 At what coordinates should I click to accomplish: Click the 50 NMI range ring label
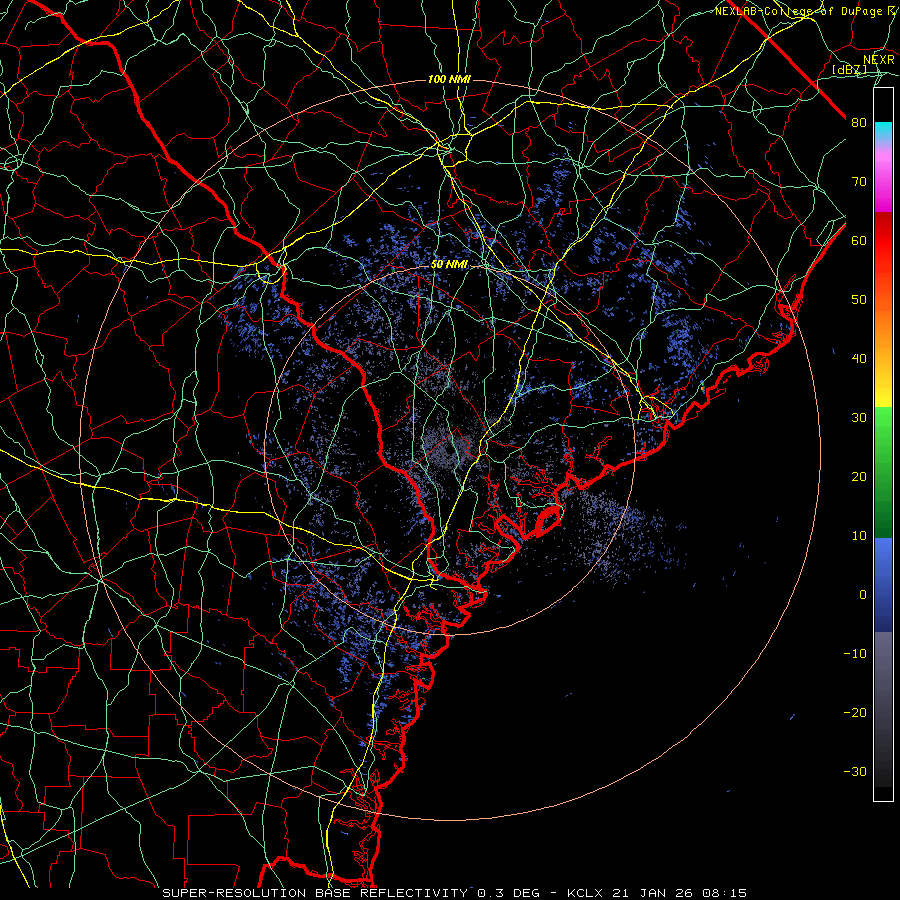tap(449, 265)
